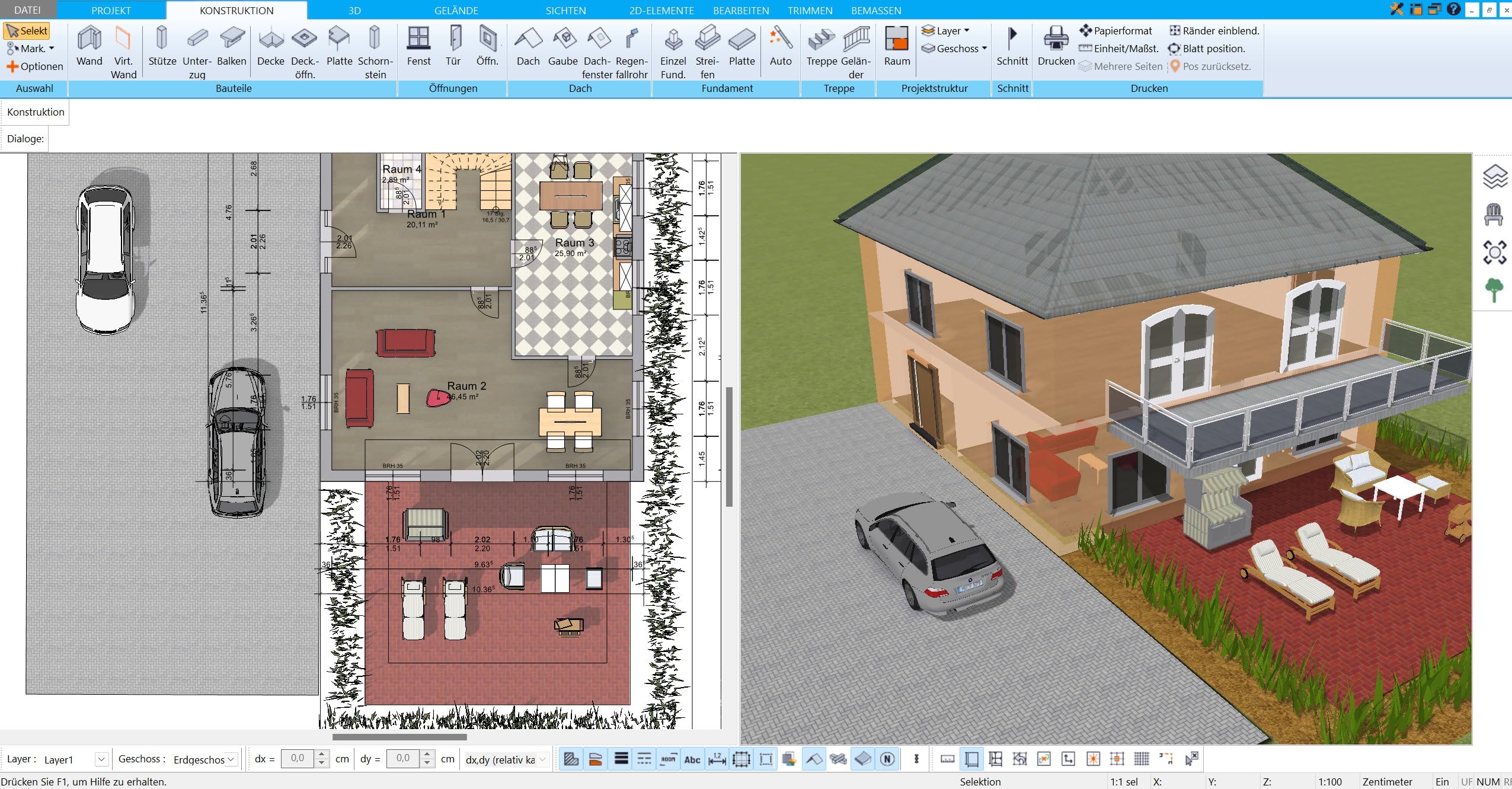Select the Tür door tool
Image resolution: width=1512 pixels, height=789 pixels.
tap(453, 46)
